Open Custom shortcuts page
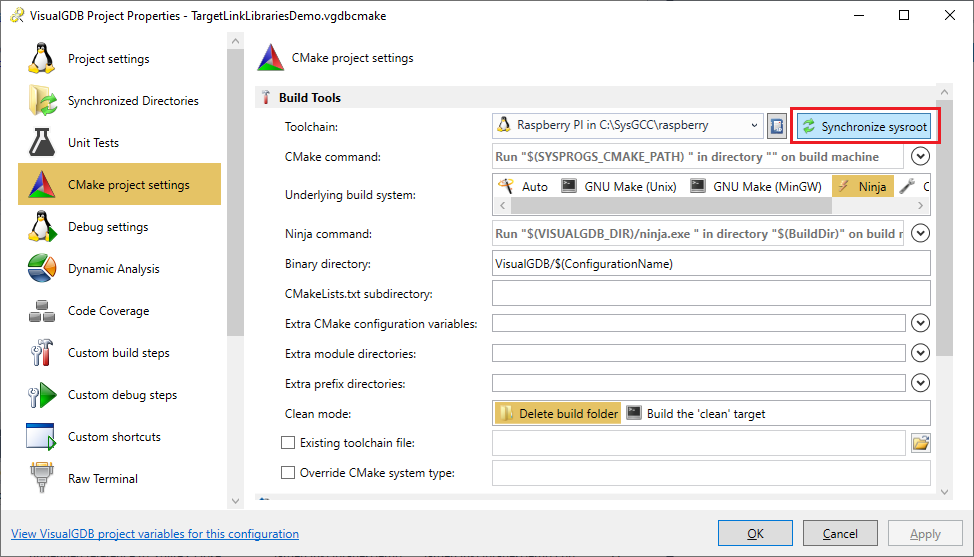 119,437
